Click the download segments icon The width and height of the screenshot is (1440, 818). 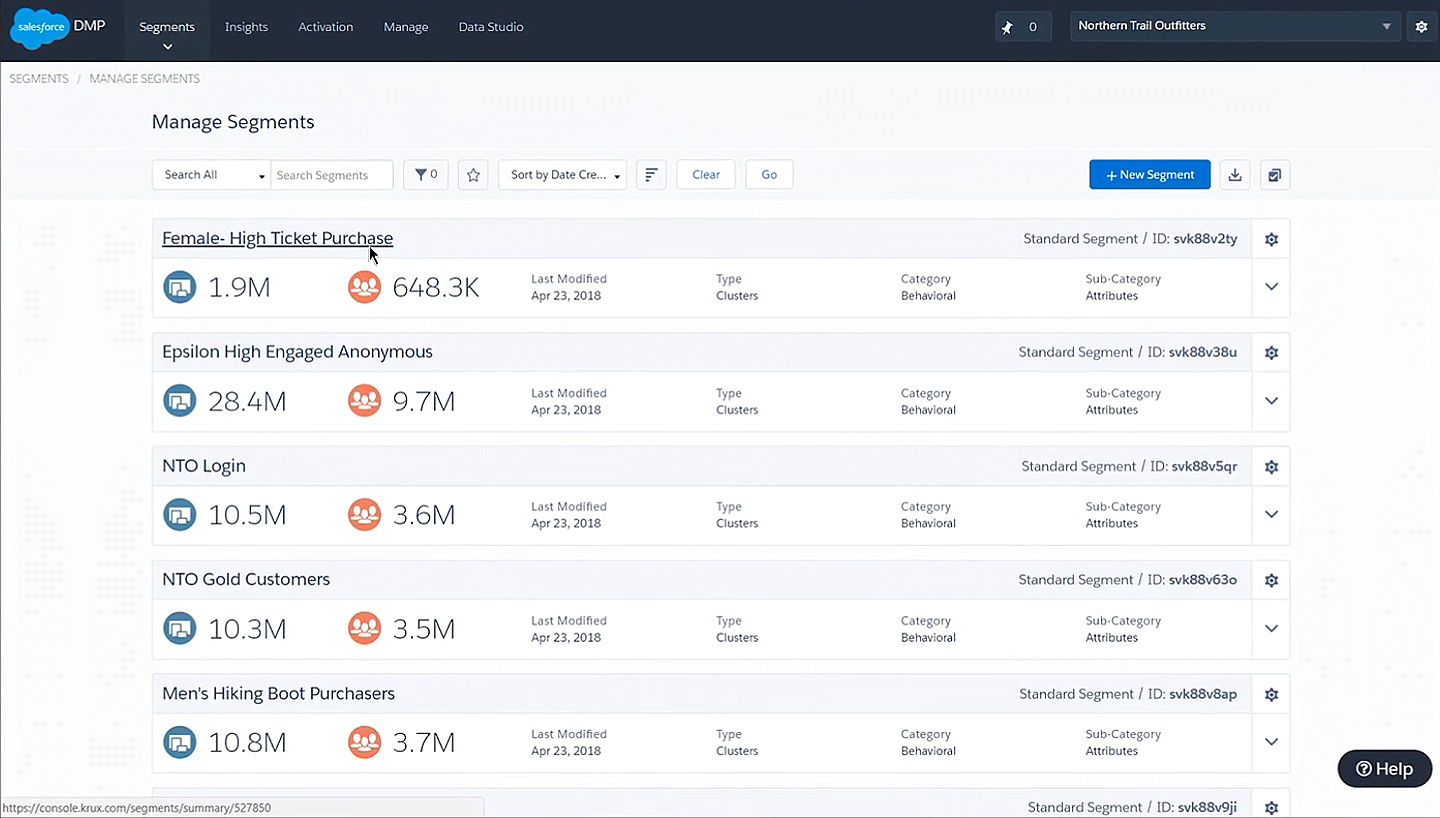click(x=1234, y=174)
